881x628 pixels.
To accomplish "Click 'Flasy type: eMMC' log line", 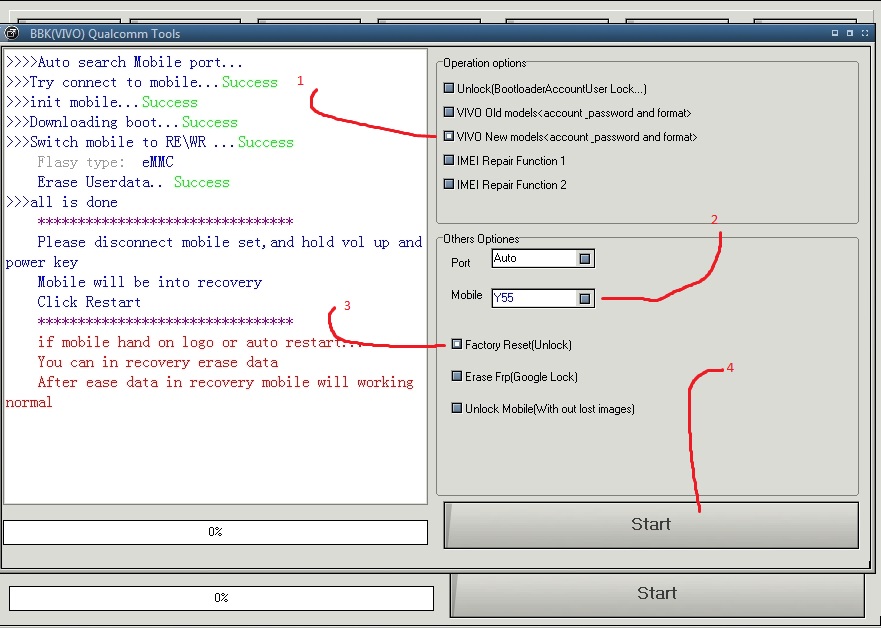I will click(x=106, y=162).
